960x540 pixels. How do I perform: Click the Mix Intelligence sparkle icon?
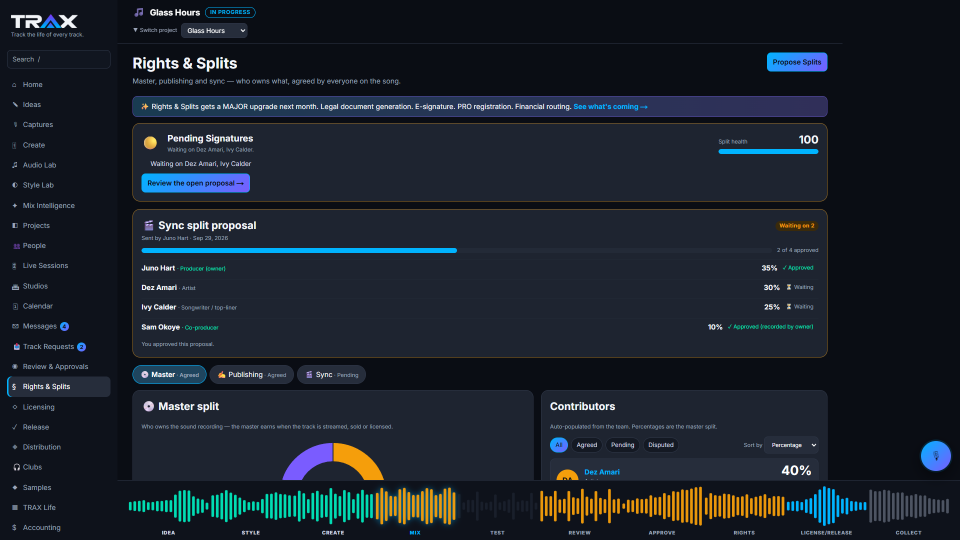point(15,206)
